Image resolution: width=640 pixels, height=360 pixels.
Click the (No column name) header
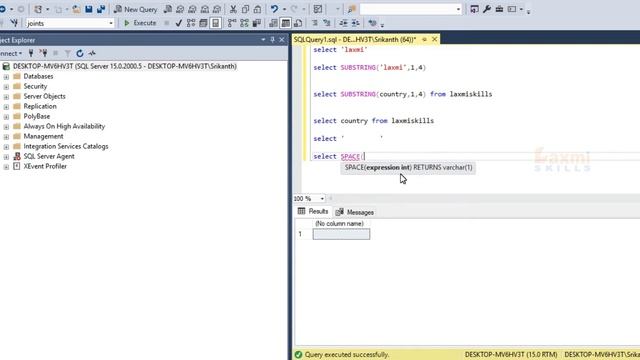pyautogui.click(x=339, y=224)
